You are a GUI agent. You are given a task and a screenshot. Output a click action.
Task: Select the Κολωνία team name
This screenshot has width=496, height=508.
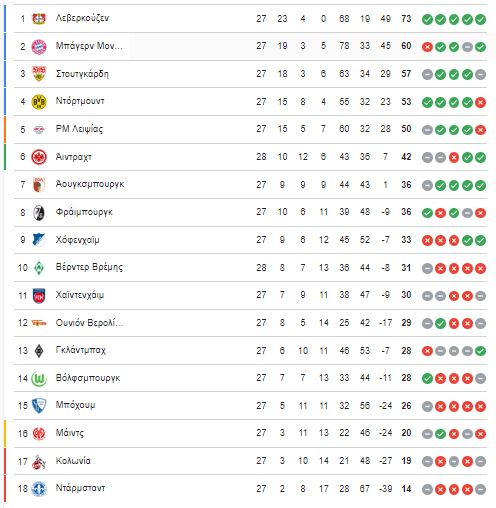click(73, 461)
